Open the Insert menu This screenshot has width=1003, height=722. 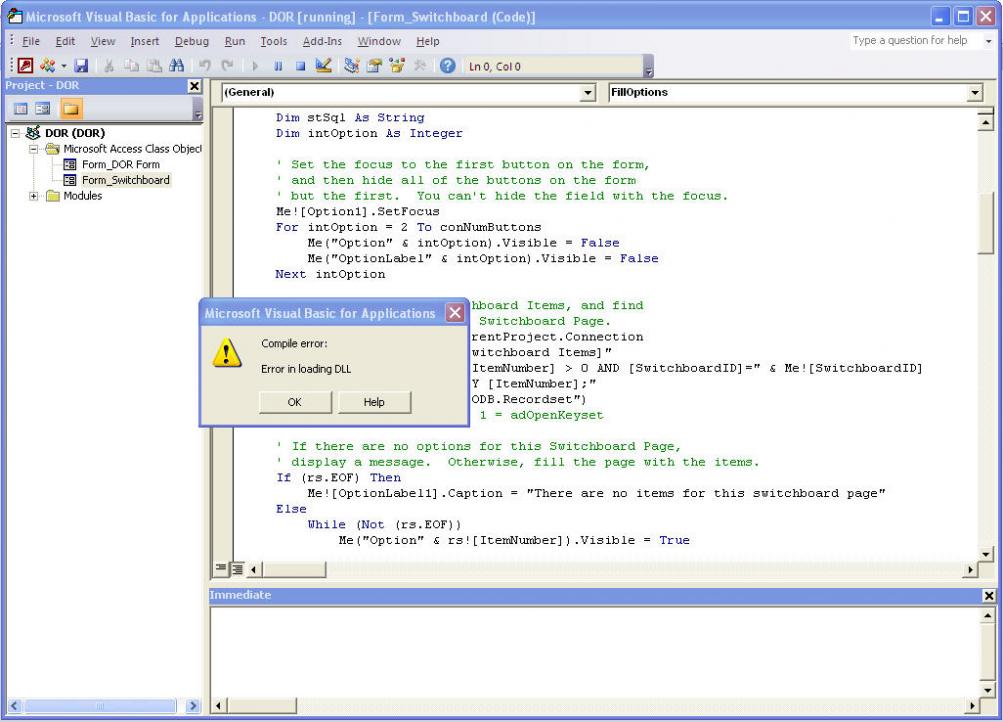[145, 41]
